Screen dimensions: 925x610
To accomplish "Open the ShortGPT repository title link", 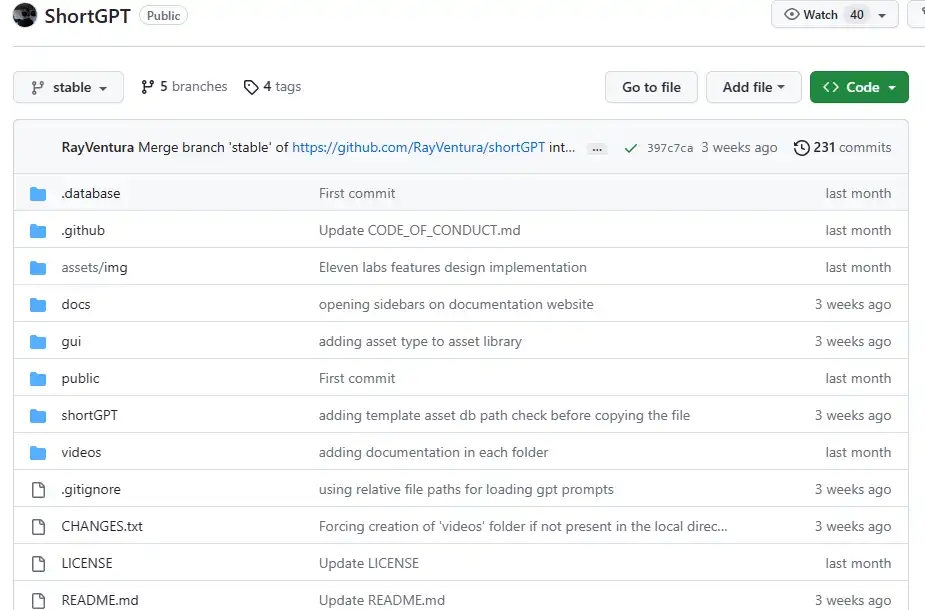I will 87,16.
